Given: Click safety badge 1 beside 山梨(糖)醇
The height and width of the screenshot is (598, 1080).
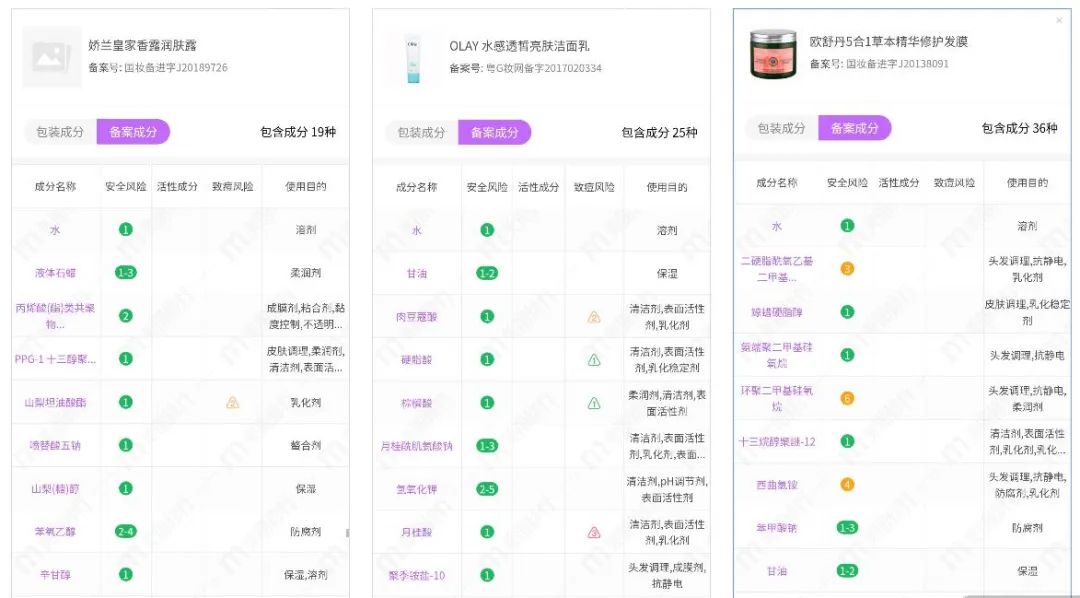Looking at the screenshot, I should 125,488.
